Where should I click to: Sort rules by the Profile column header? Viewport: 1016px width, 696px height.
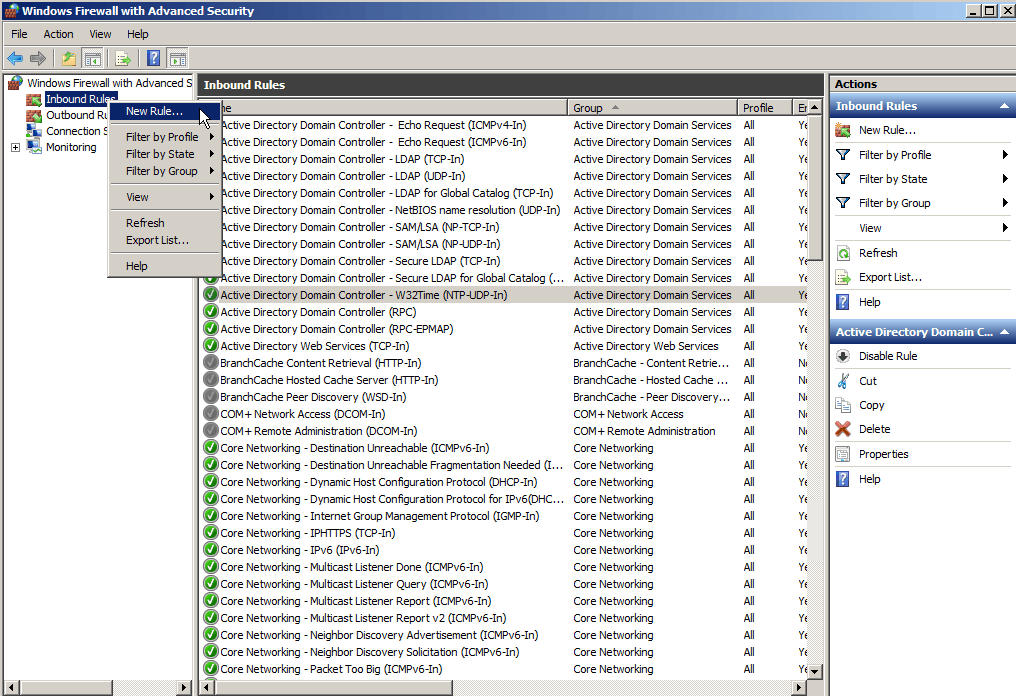[765, 108]
